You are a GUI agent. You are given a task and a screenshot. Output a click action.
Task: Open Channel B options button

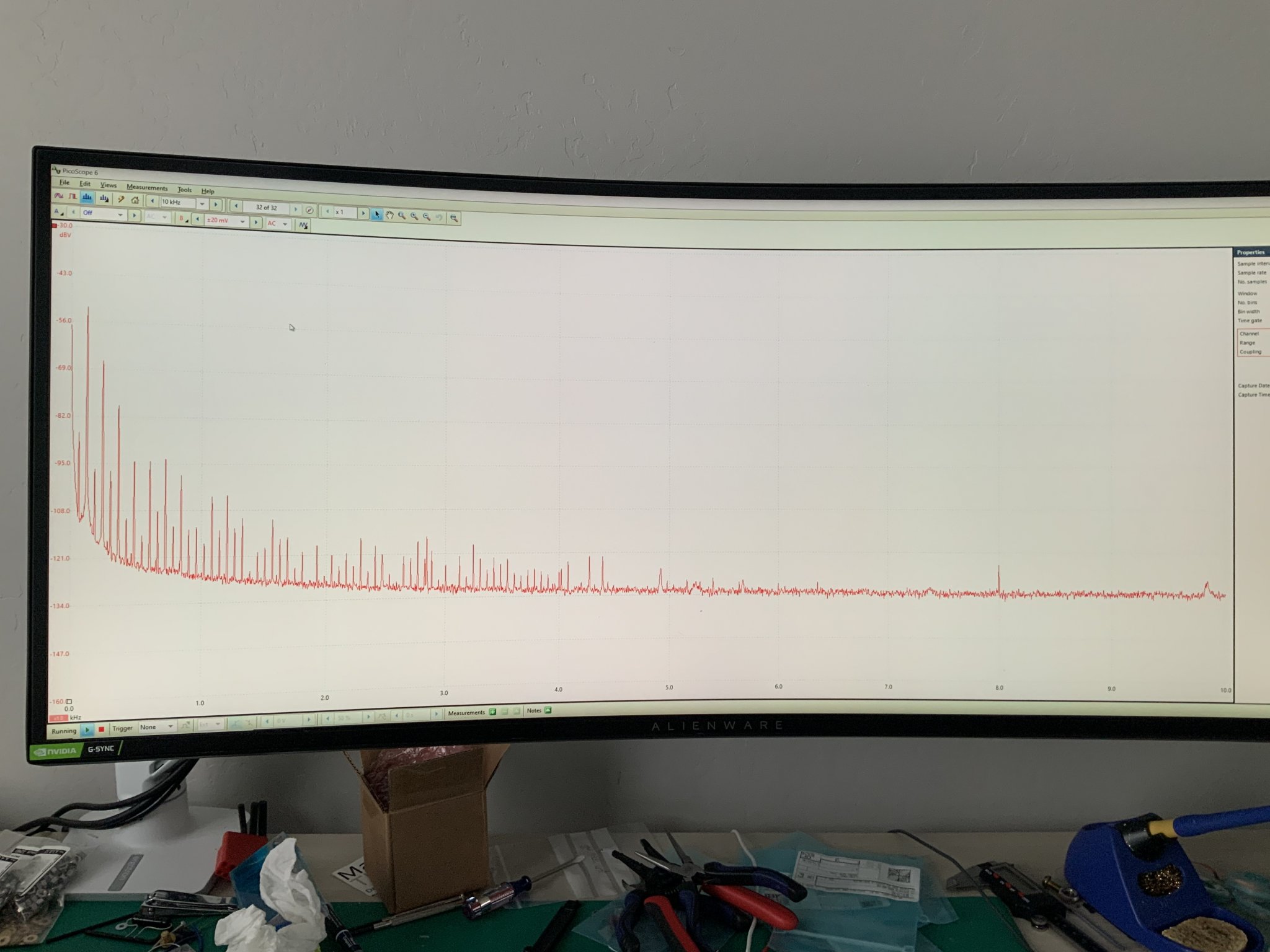click(x=183, y=219)
